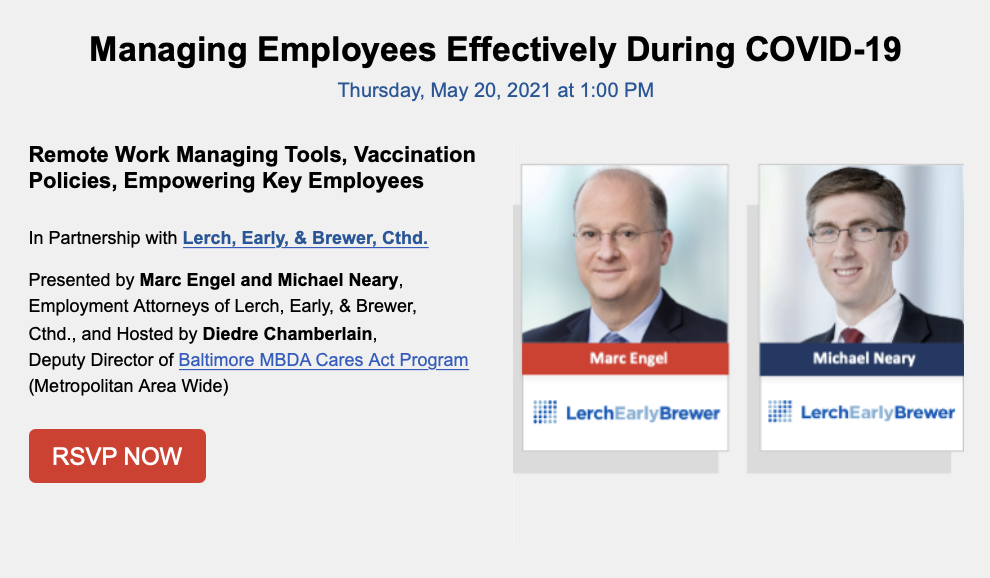Click LerchEarlyBrewer logo text on Marc Engel's card
990x578 pixels.
[x=643, y=413]
